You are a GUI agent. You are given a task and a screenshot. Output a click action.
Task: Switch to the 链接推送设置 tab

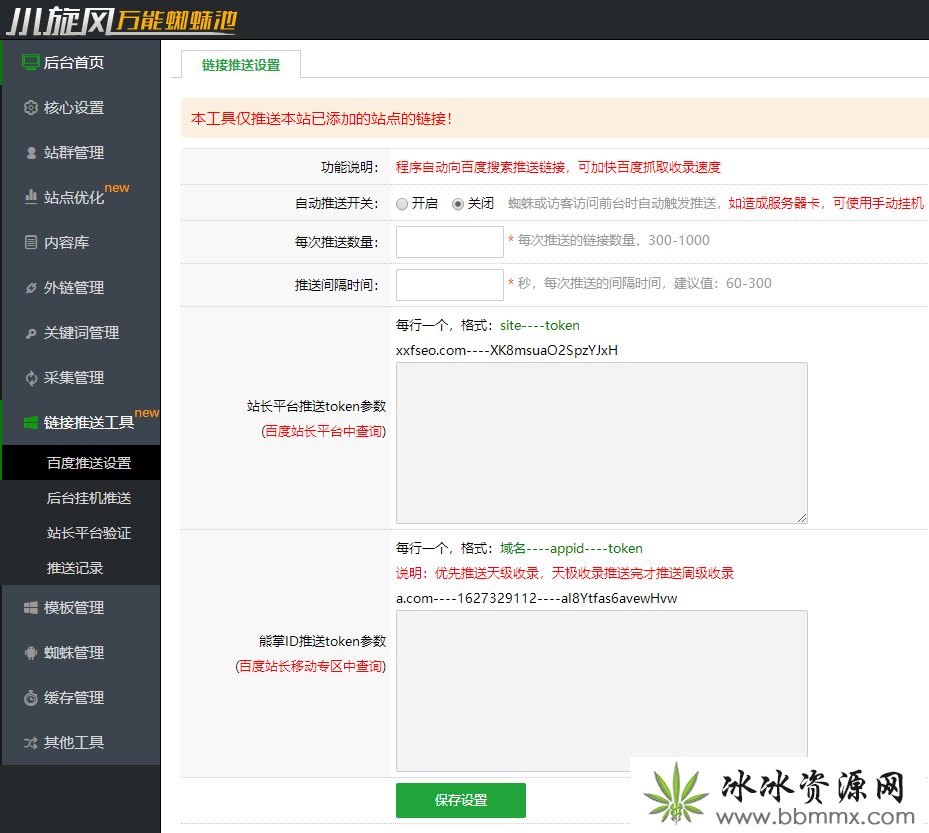click(241, 65)
